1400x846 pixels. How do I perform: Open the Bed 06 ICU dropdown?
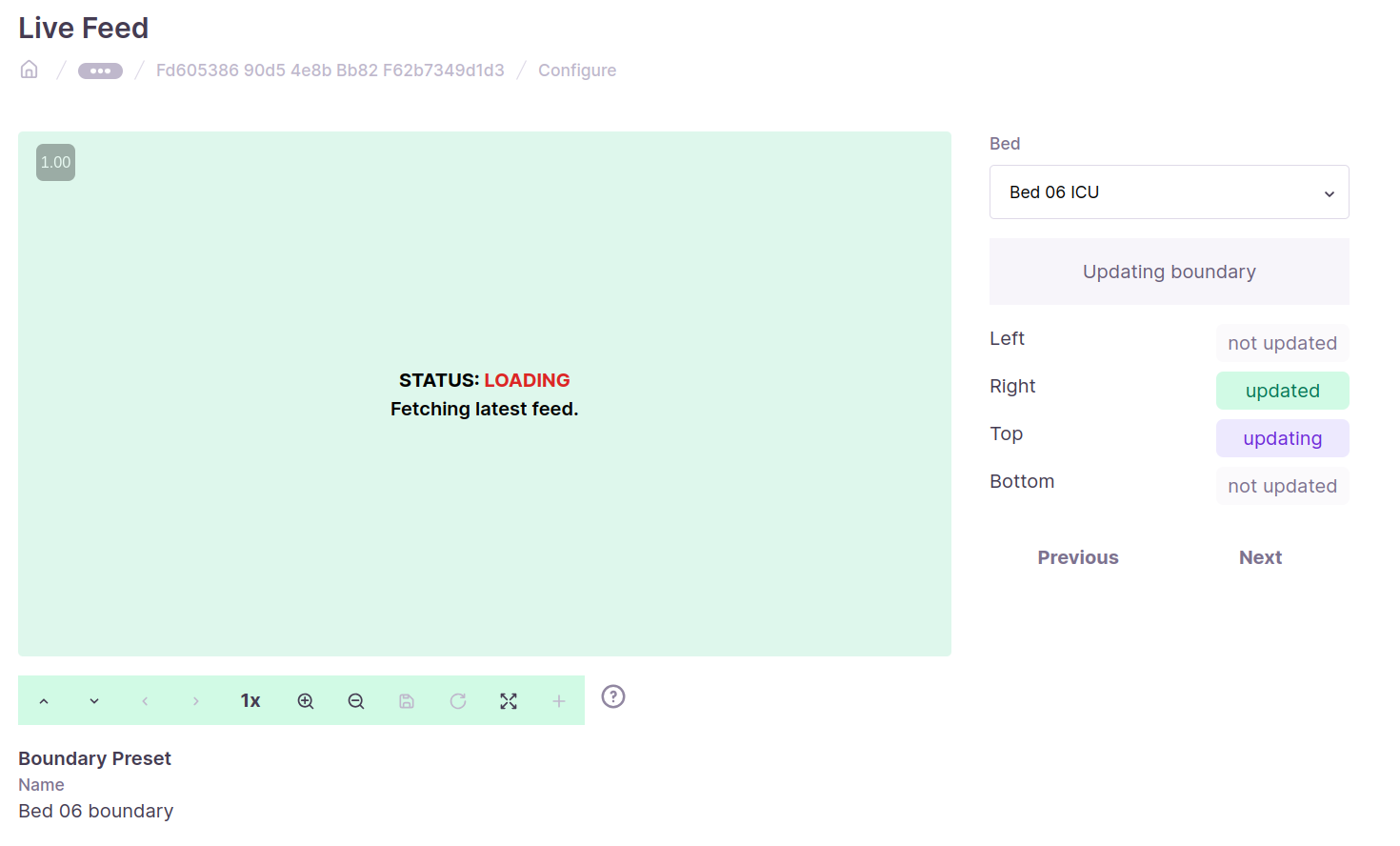[x=1169, y=192]
